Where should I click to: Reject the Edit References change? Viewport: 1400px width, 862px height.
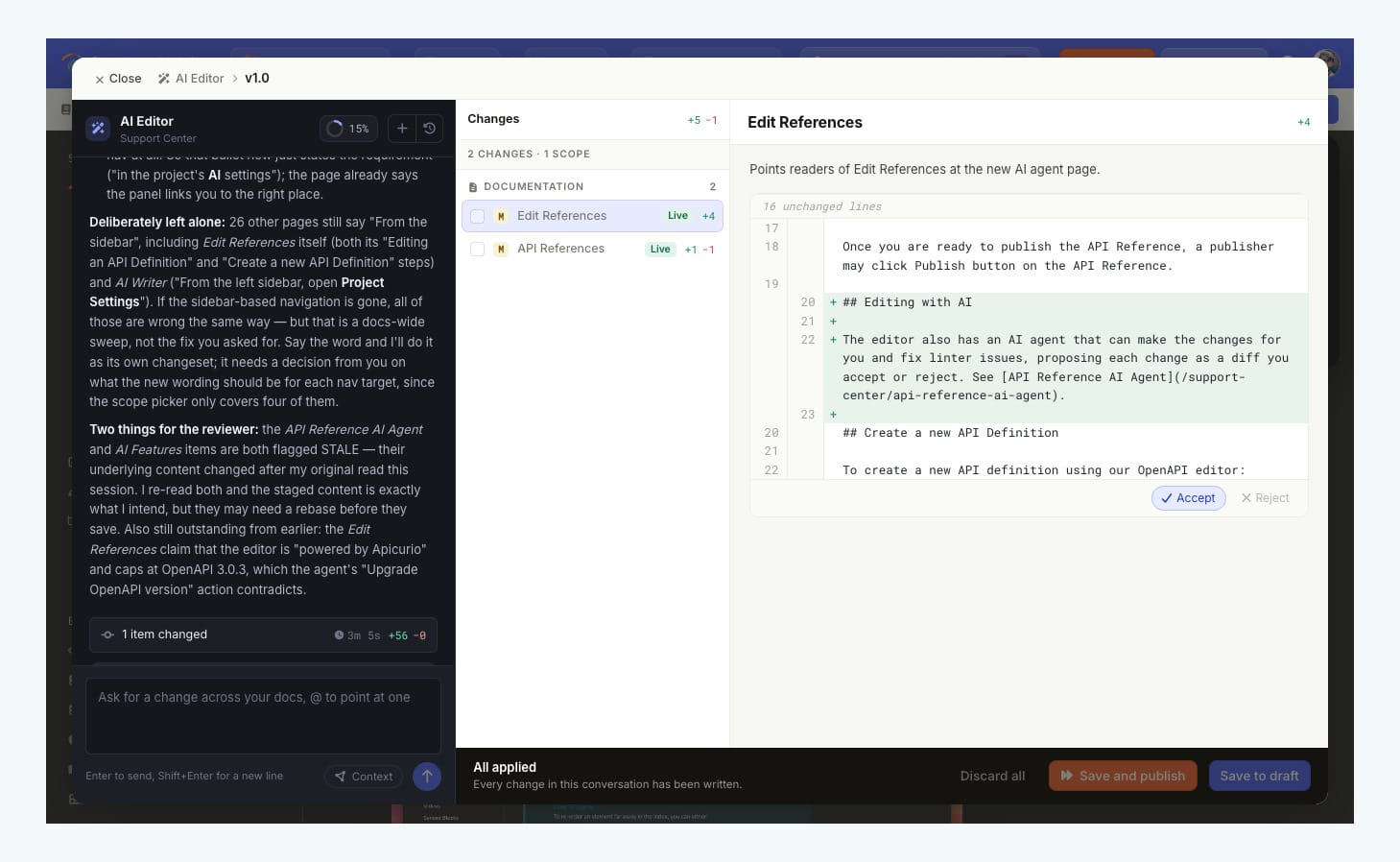click(x=1265, y=498)
